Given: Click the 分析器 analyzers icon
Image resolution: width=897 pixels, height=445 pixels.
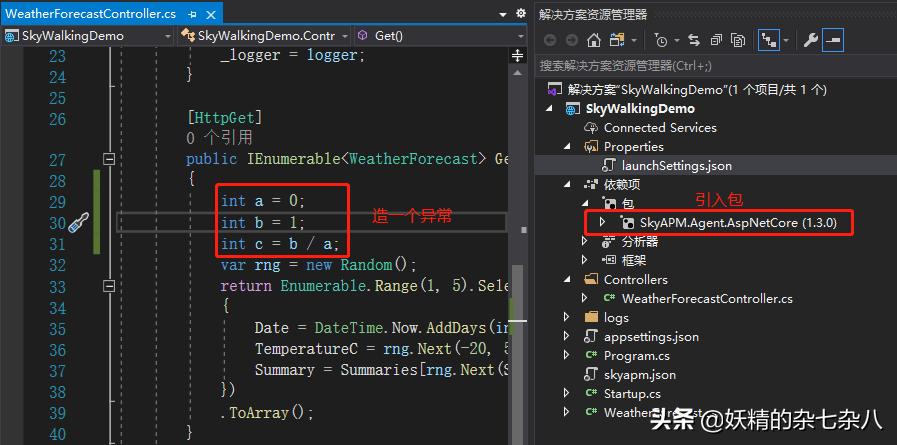Looking at the screenshot, I should [x=609, y=242].
